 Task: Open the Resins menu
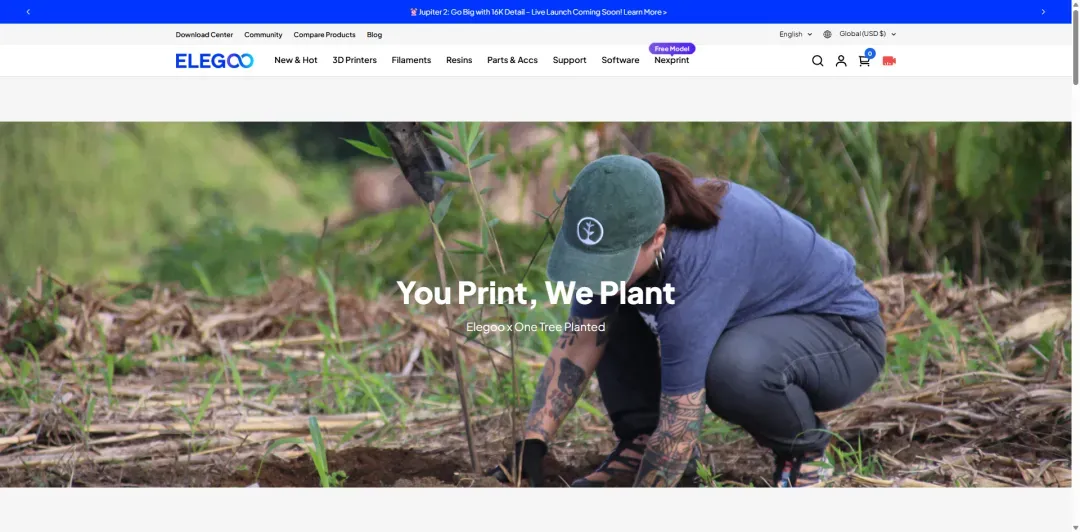click(x=459, y=61)
